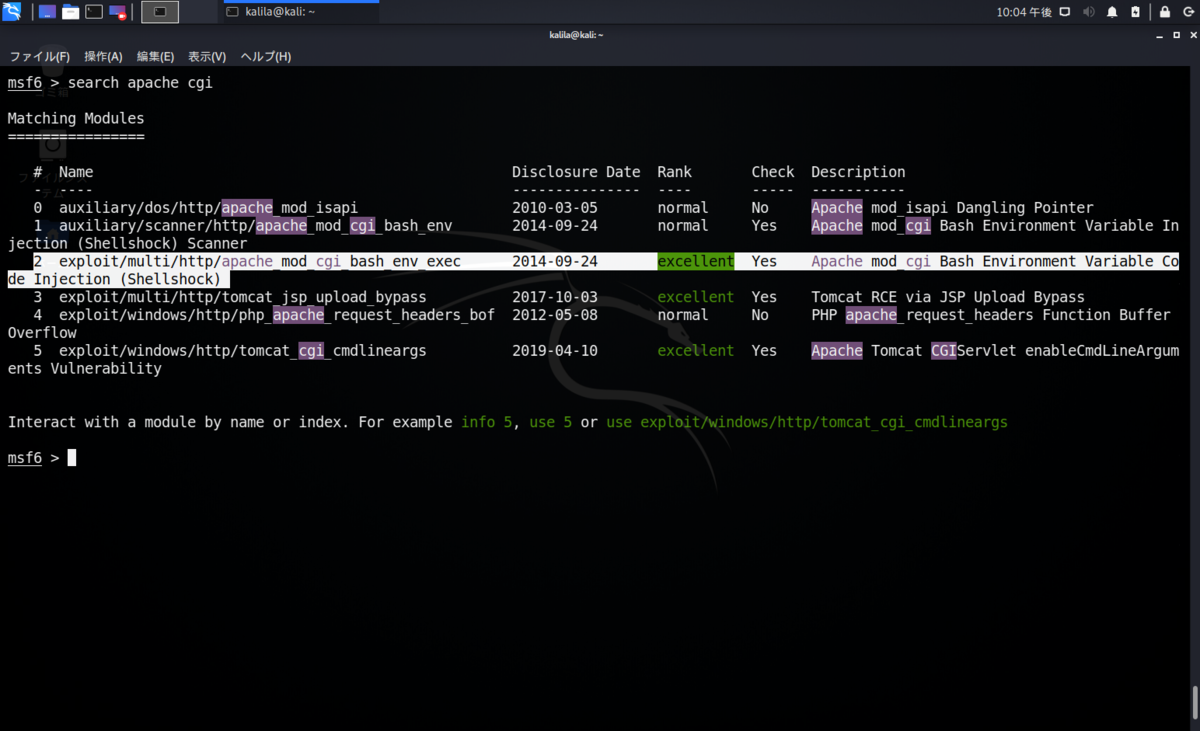This screenshot has height=731, width=1200.
Task: Open the 操作(A) menu
Action: (103, 56)
